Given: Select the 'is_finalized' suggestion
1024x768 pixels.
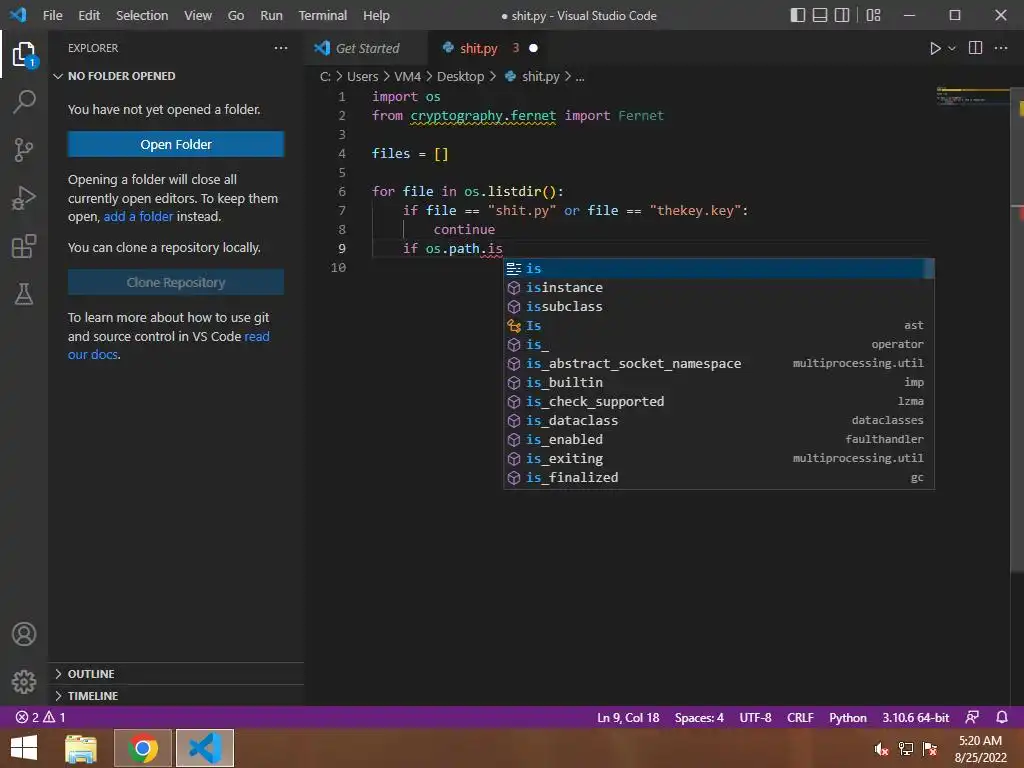Looking at the screenshot, I should 718,477.
